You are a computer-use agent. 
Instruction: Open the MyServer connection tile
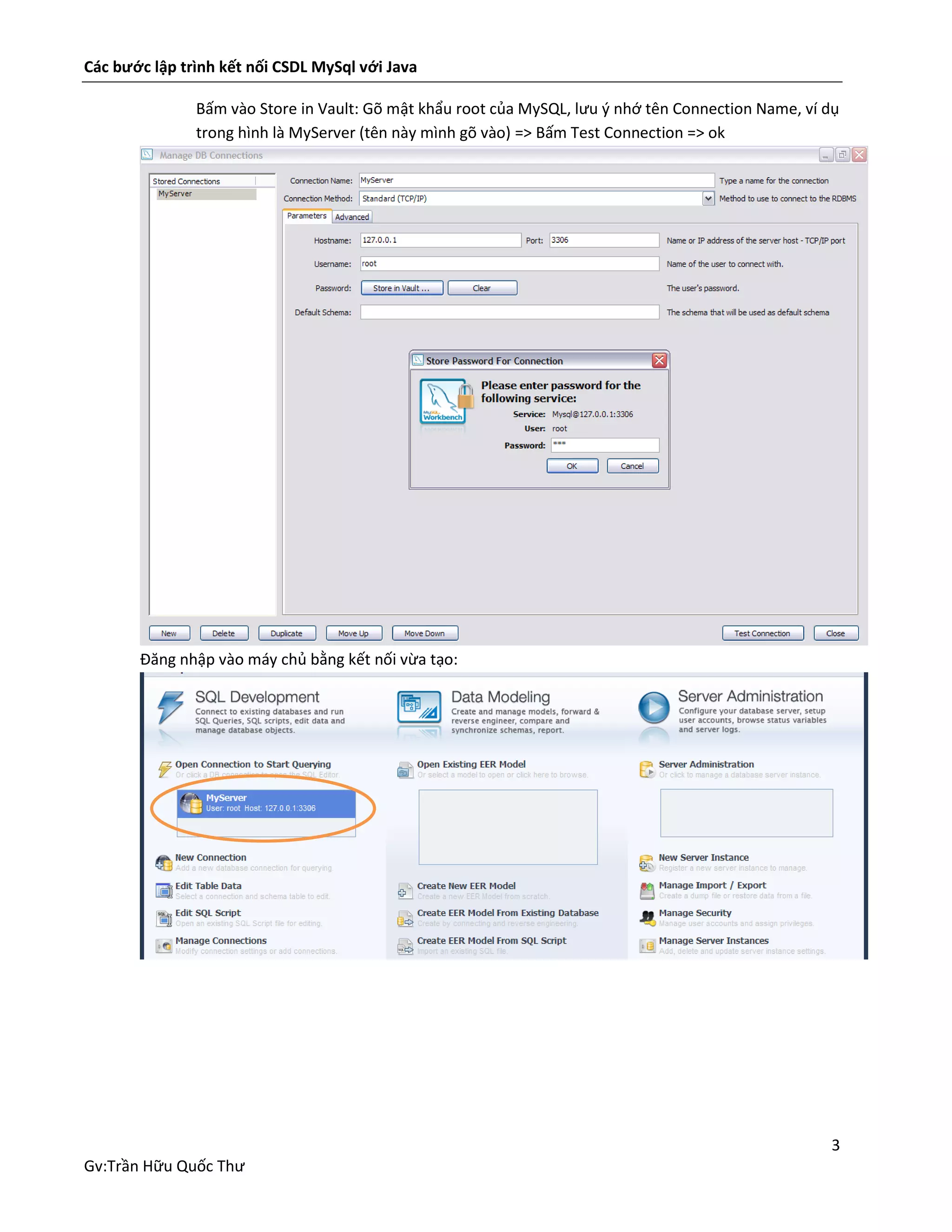[x=266, y=803]
